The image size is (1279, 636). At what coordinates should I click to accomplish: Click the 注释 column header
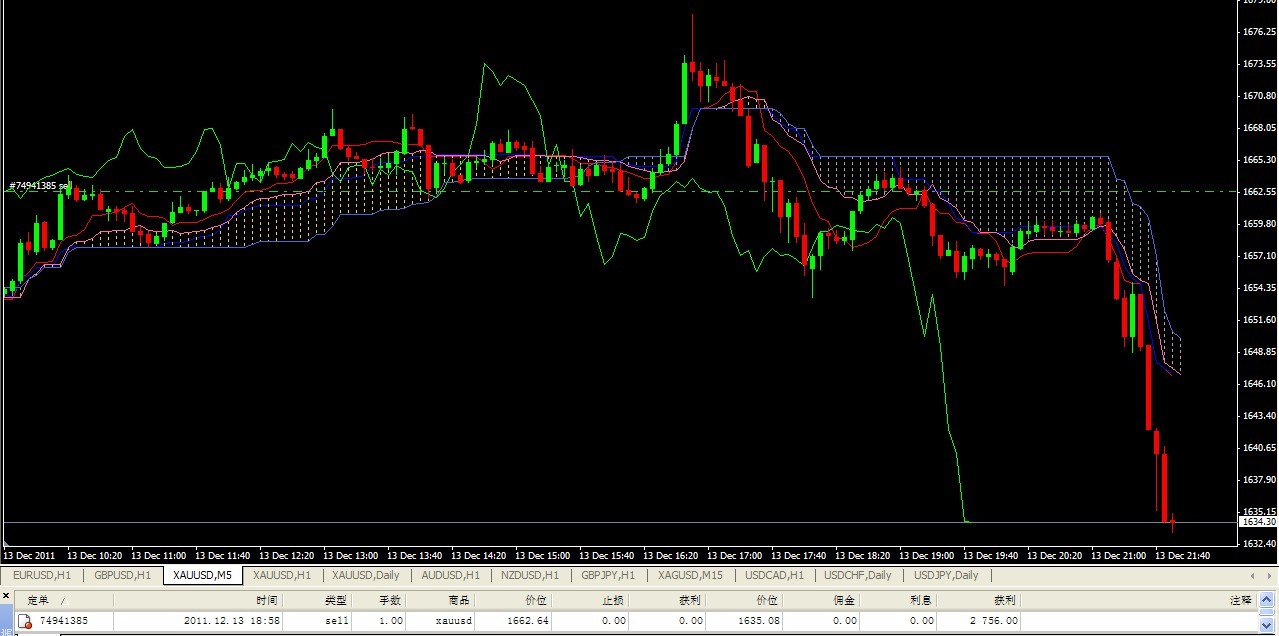[x=1240, y=600]
